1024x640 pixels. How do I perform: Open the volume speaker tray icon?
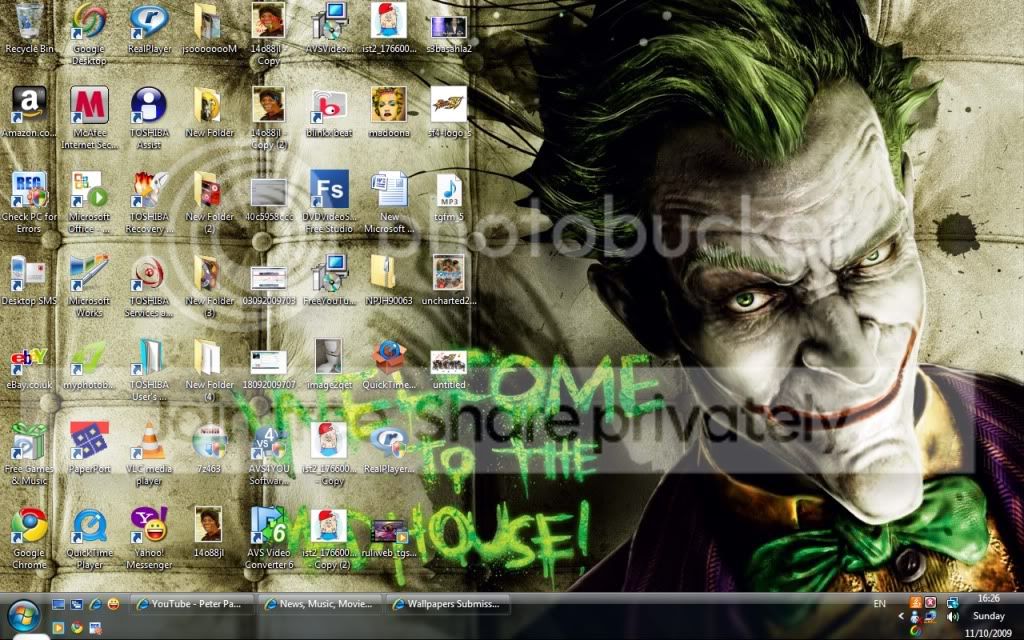(x=953, y=616)
